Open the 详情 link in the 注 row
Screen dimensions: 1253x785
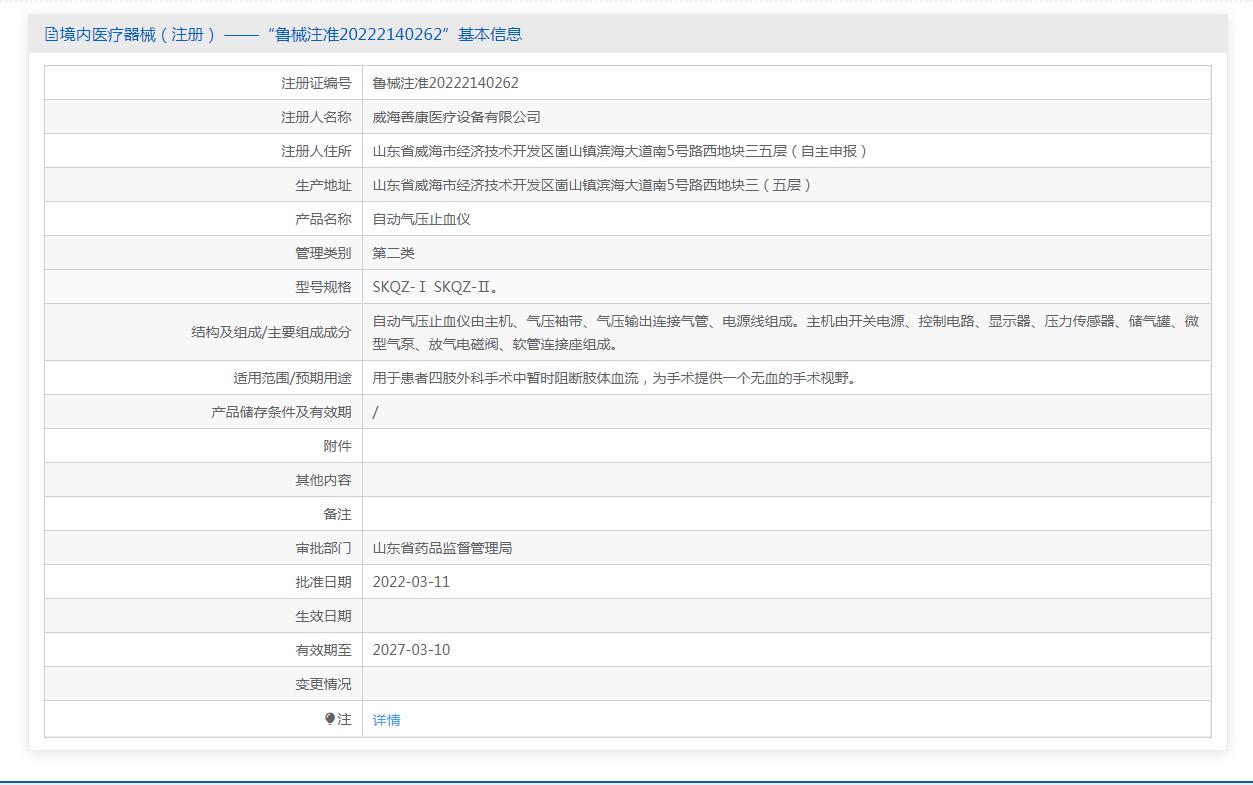coord(386,720)
